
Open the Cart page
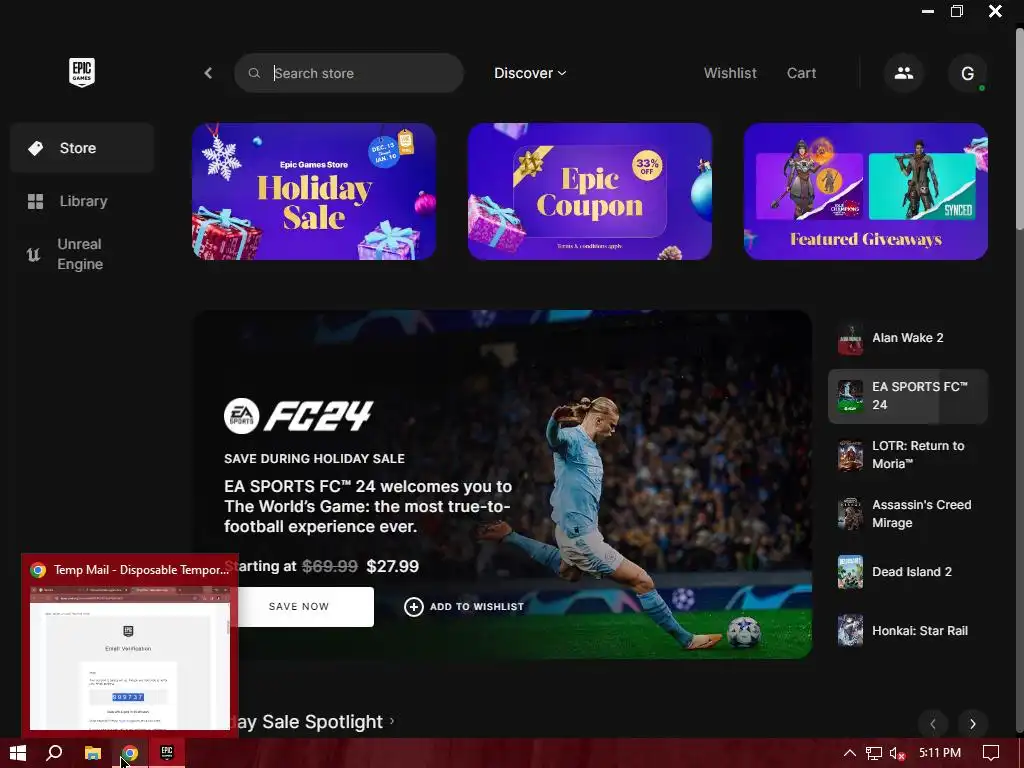click(x=801, y=73)
